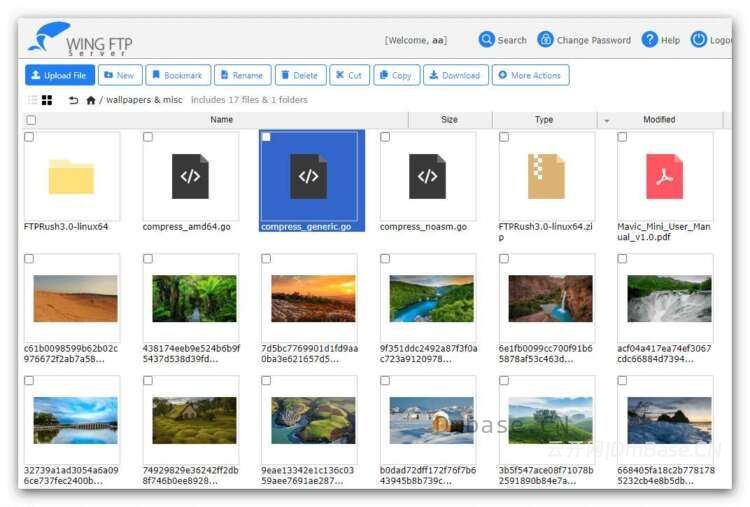Click the FTPRush3.0-linux64.zip file name
Viewport: 750px width, 507px height.
[x=545, y=231]
